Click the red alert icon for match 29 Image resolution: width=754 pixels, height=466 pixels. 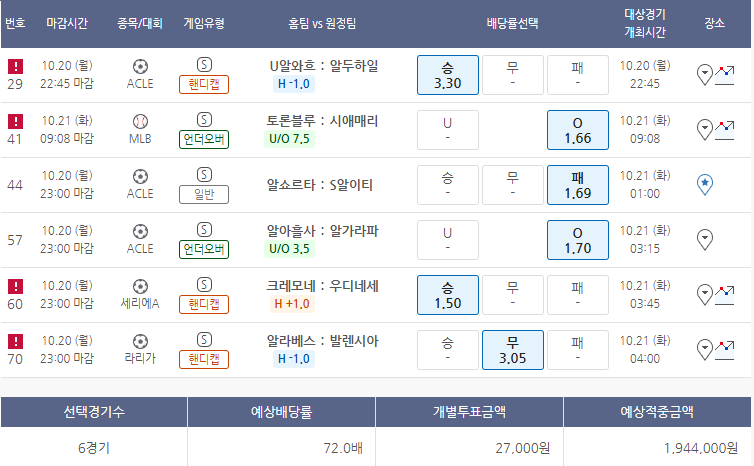(15, 66)
